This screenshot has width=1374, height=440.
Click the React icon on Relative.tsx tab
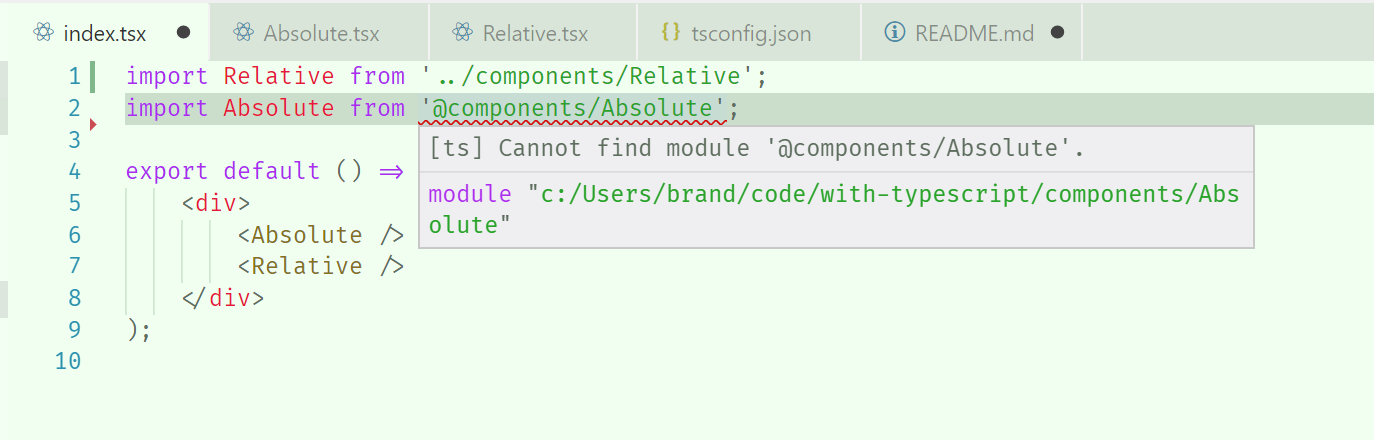(462, 33)
